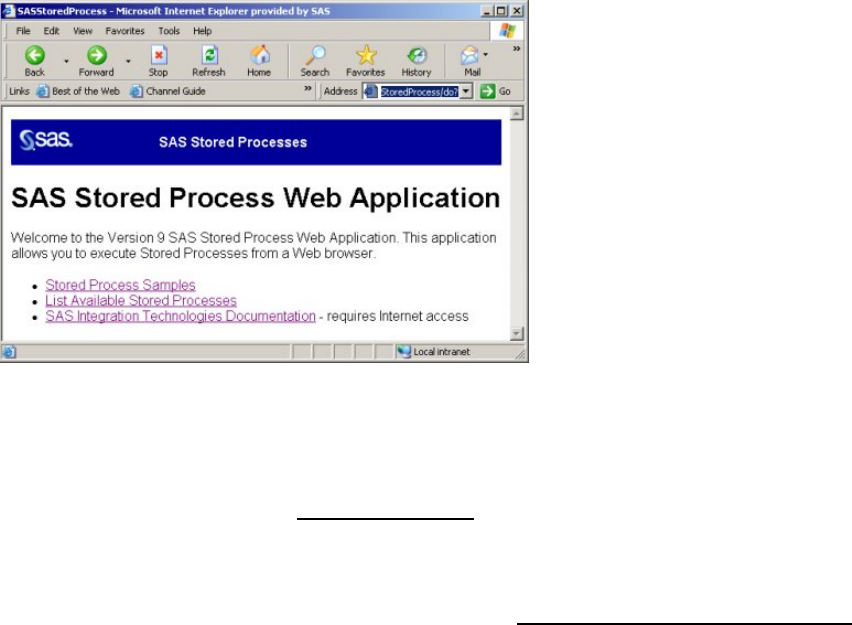This screenshot has width=852, height=625.
Task: Expand the Mail button dropdown arrow
Action: point(485,54)
